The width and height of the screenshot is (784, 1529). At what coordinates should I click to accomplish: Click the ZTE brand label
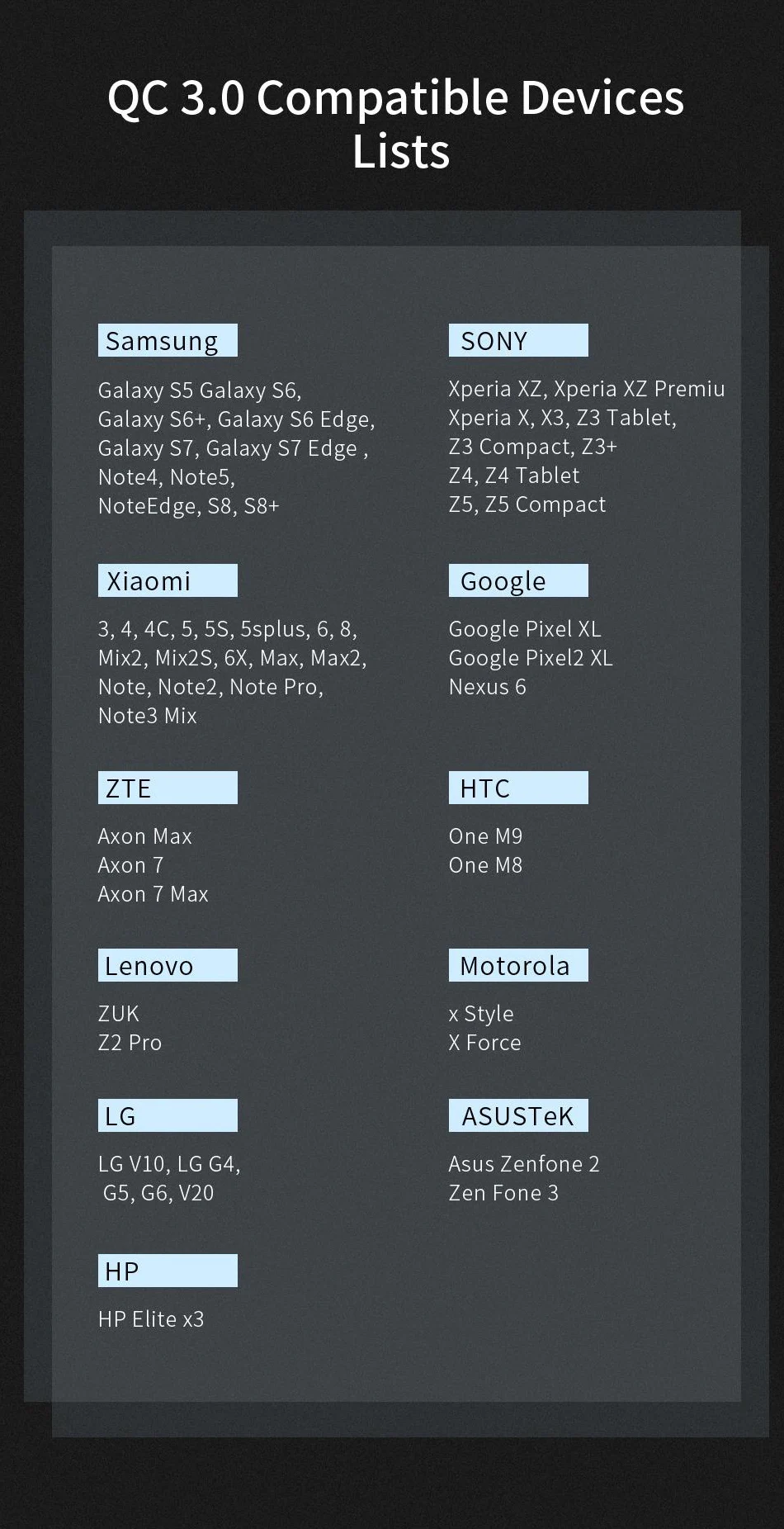point(168,788)
